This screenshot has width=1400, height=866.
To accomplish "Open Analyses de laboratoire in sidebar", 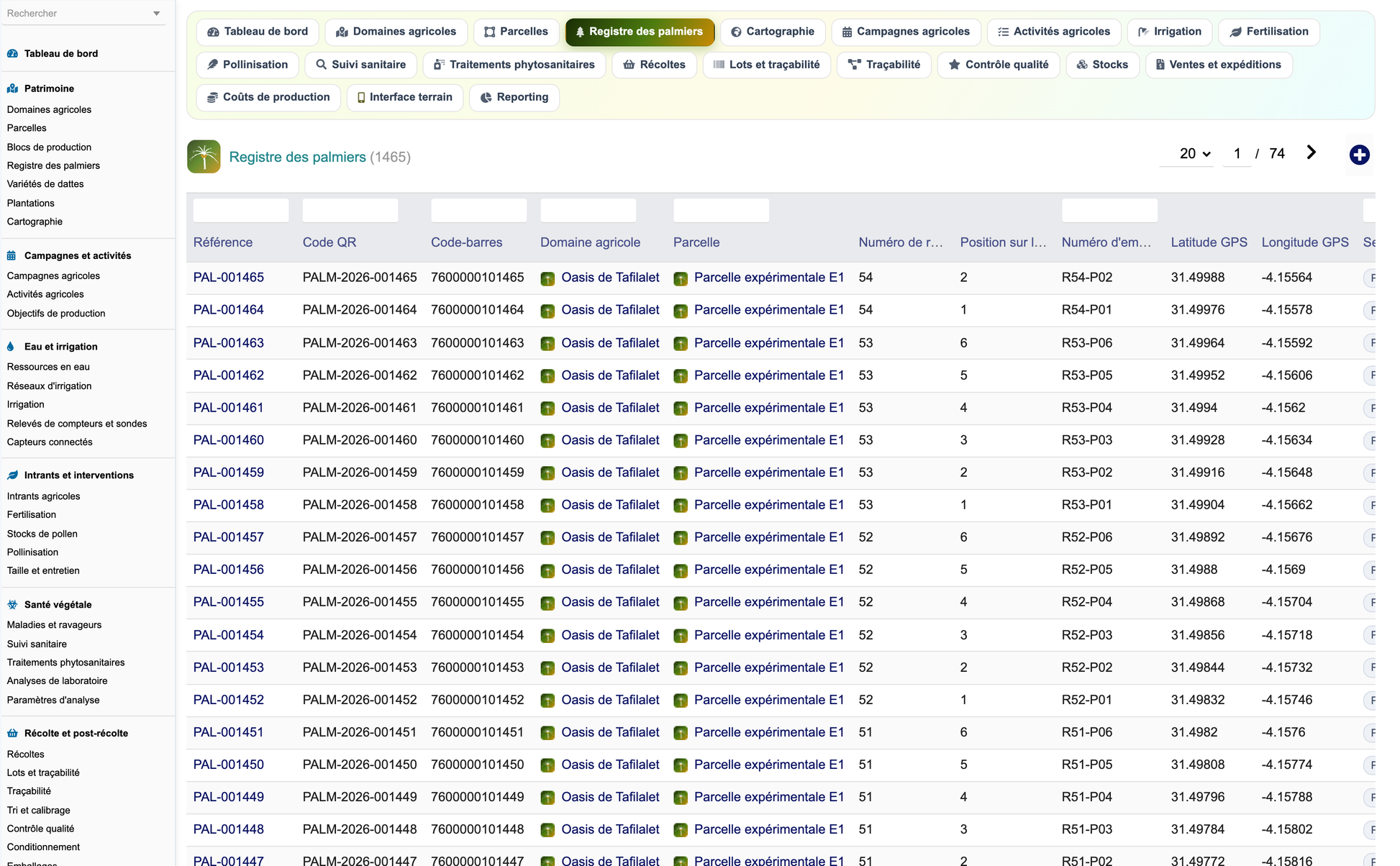I will [57, 681].
